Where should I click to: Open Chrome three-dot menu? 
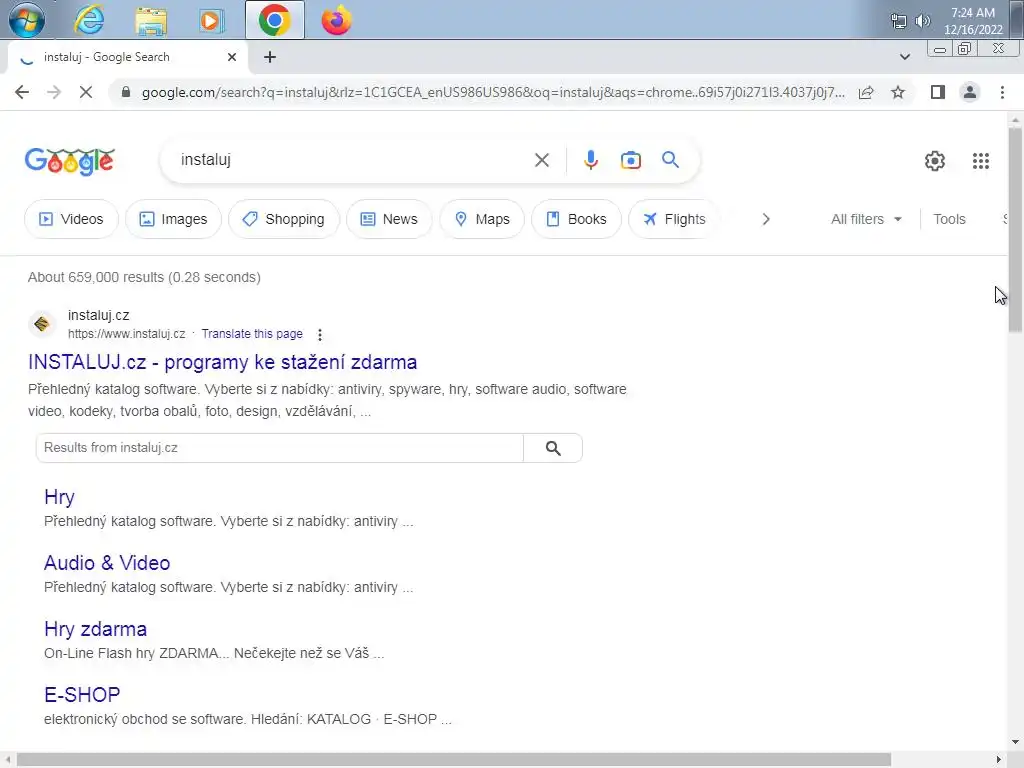click(x=1002, y=92)
